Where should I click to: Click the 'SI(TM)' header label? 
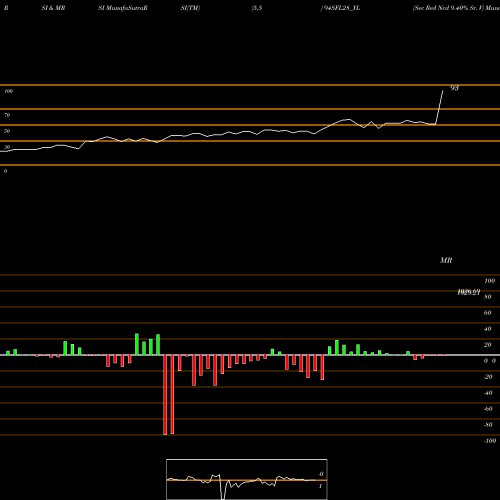click(x=190, y=8)
